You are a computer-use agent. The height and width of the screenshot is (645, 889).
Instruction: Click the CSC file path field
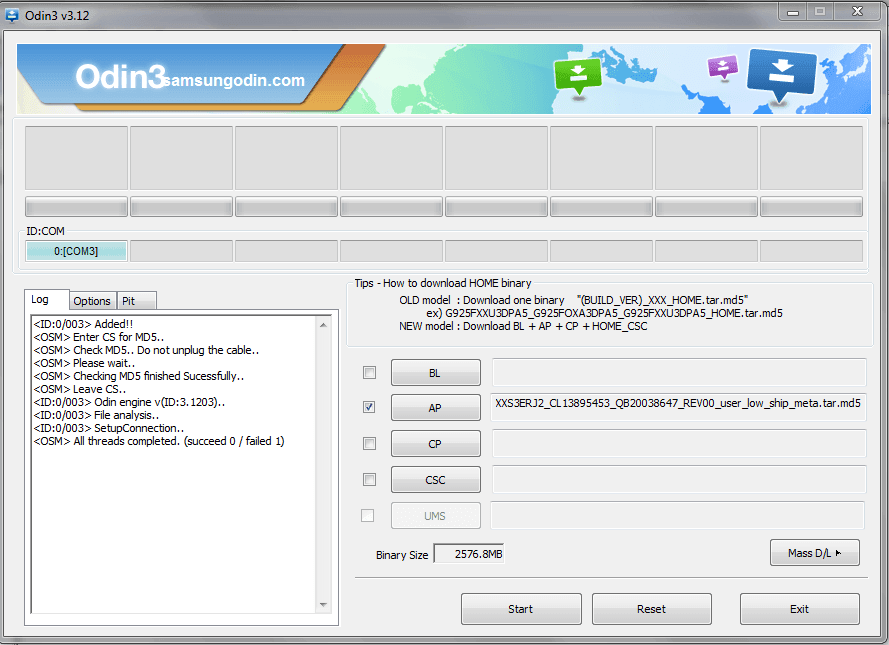click(679, 479)
